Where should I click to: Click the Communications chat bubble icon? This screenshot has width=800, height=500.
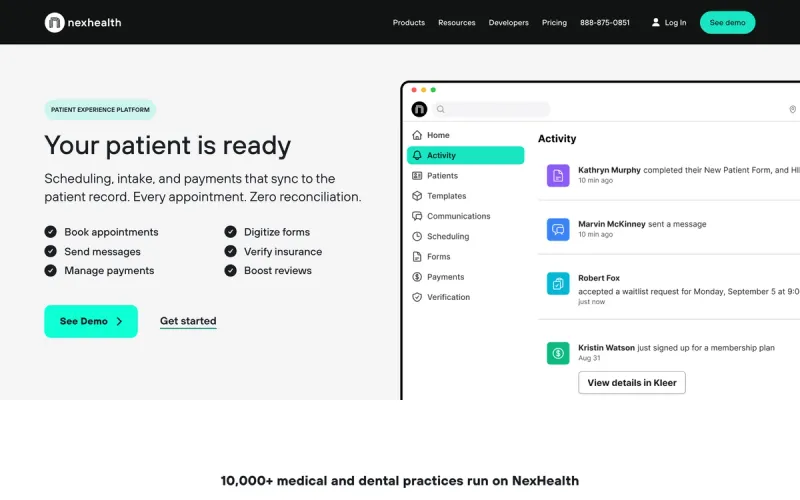[x=417, y=216]
